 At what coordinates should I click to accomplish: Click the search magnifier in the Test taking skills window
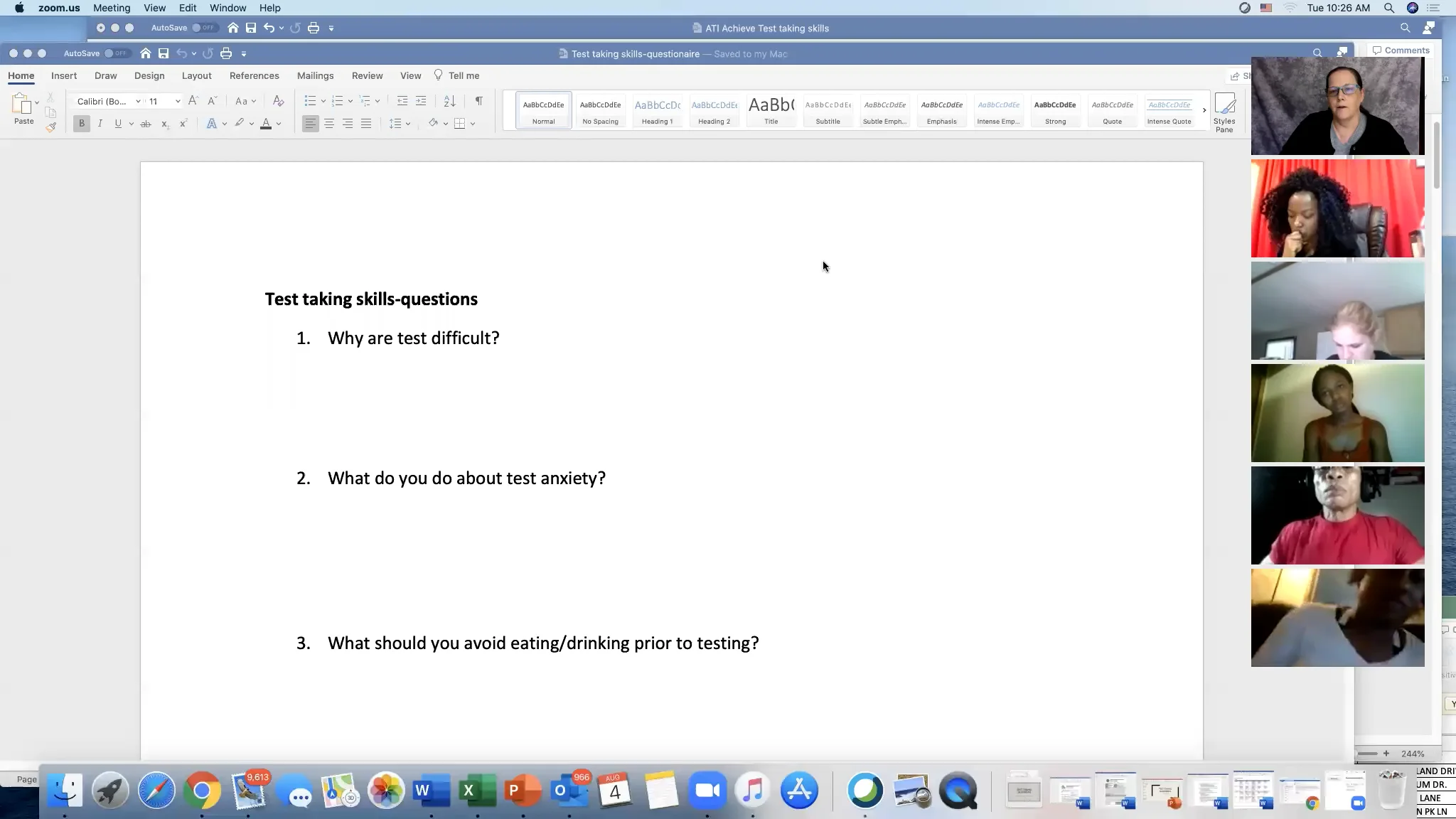pyautogui.click(x=1317, y=53)
